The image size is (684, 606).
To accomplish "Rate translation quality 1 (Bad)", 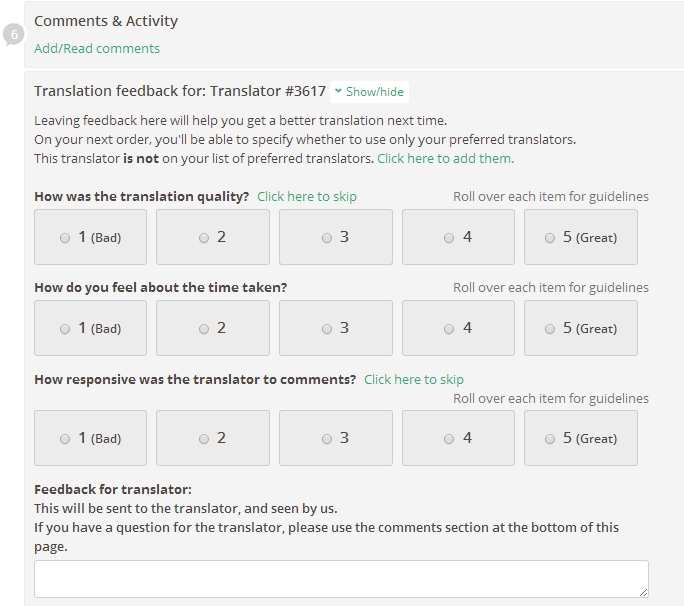I will (90, 237).
